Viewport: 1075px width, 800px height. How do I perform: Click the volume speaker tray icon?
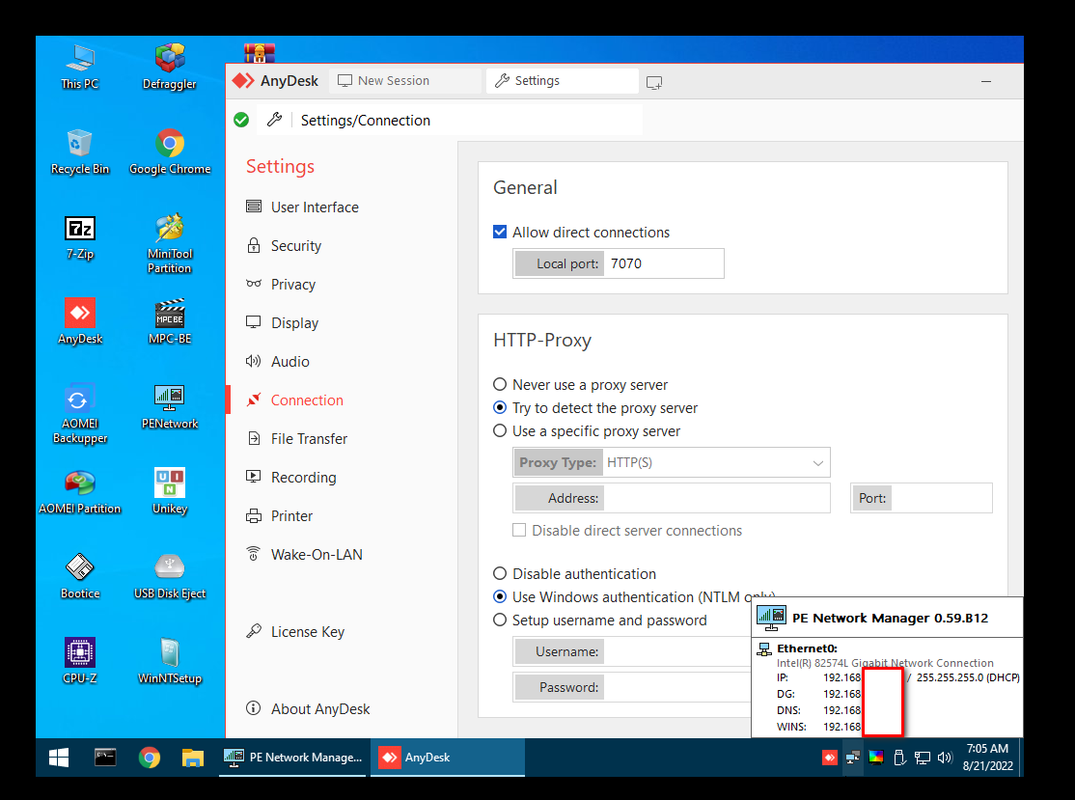pos(945,757)
